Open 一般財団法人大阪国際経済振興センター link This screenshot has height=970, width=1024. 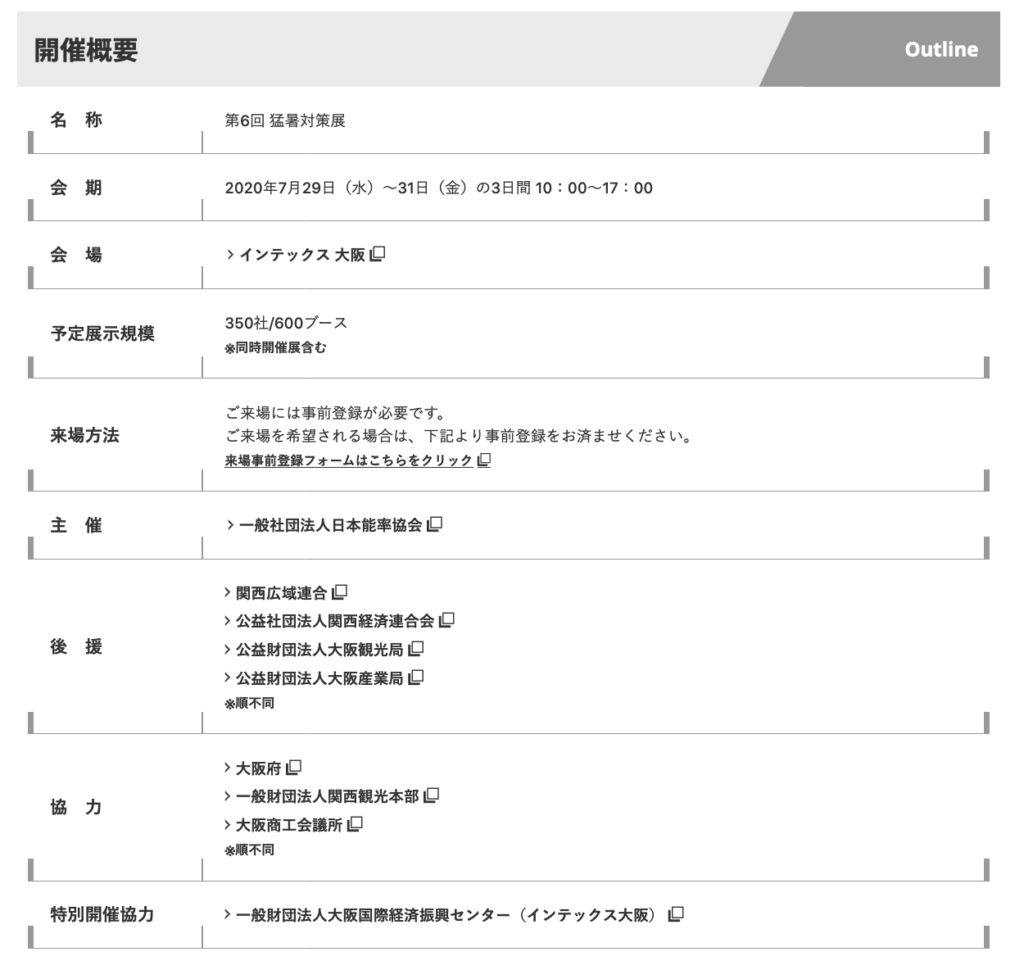click(445, 916)
